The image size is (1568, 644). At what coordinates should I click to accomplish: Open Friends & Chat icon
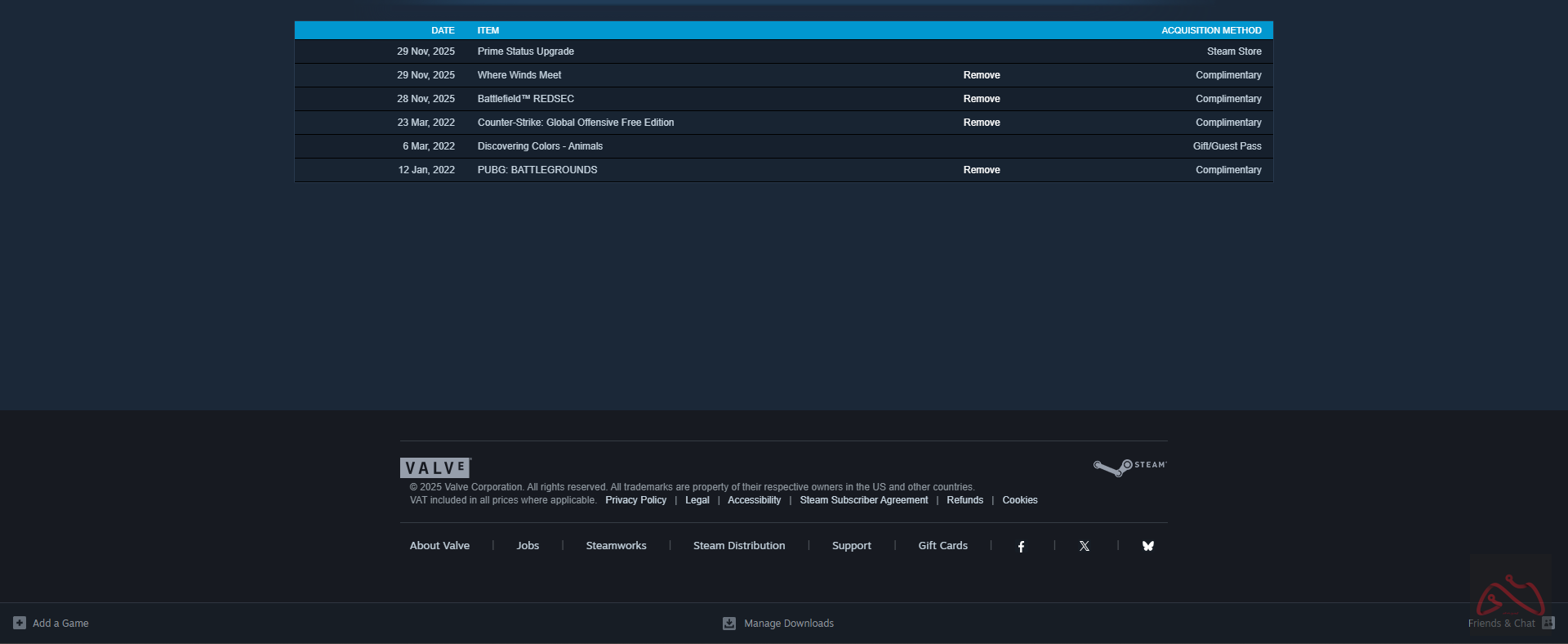tap(1548, 623)
